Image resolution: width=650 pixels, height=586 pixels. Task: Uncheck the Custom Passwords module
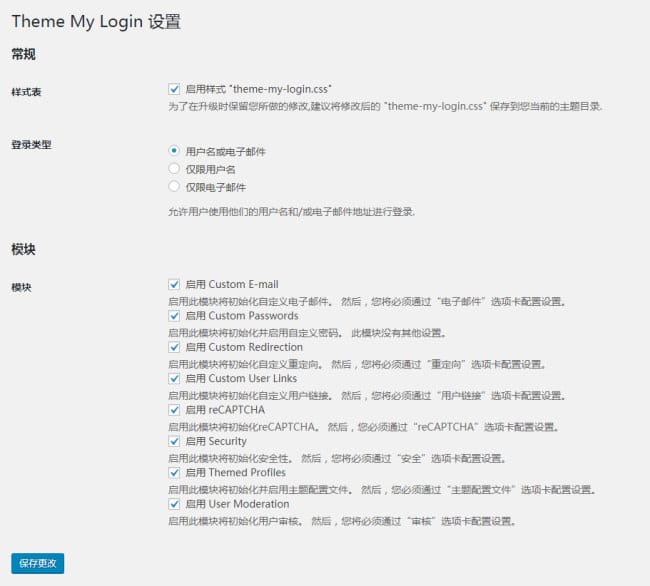pyautogui.click(x=174, y=316)
